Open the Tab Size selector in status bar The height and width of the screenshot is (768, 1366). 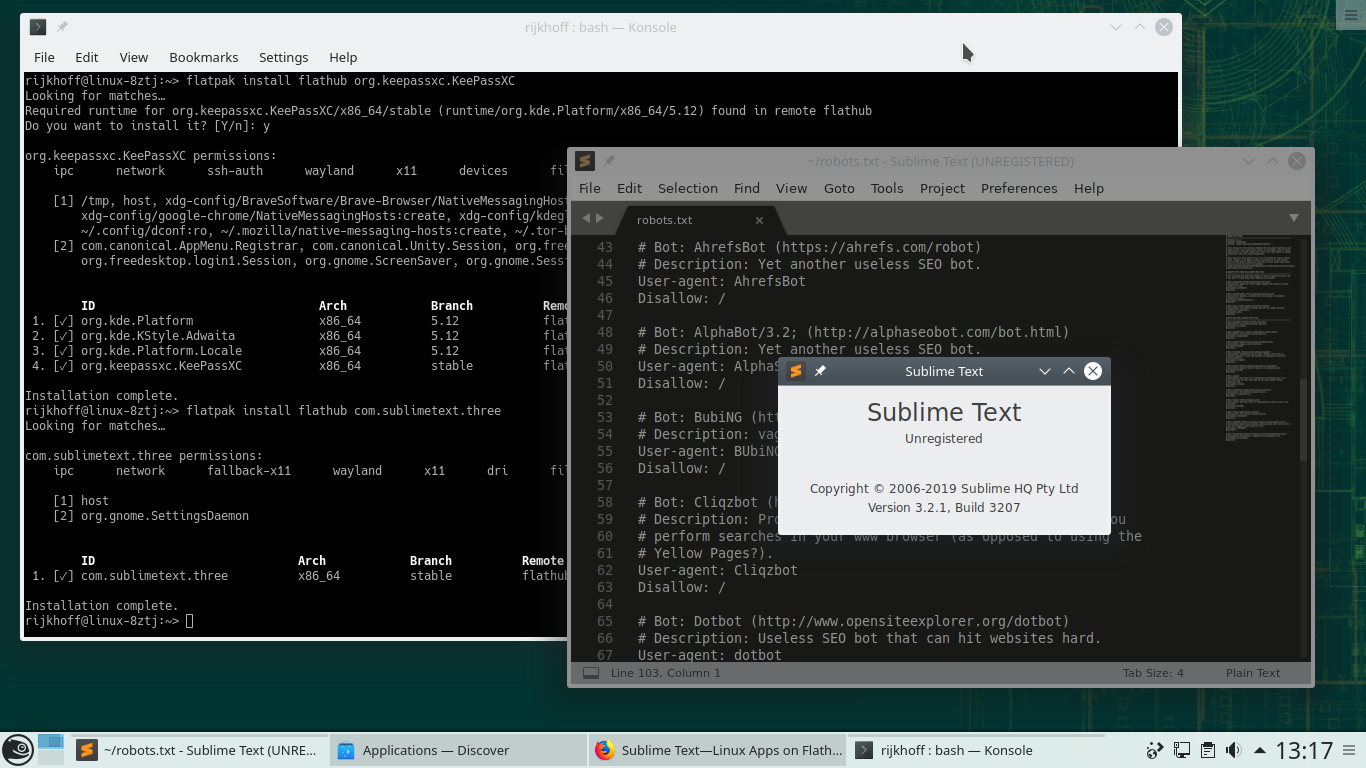point(1153,673)
